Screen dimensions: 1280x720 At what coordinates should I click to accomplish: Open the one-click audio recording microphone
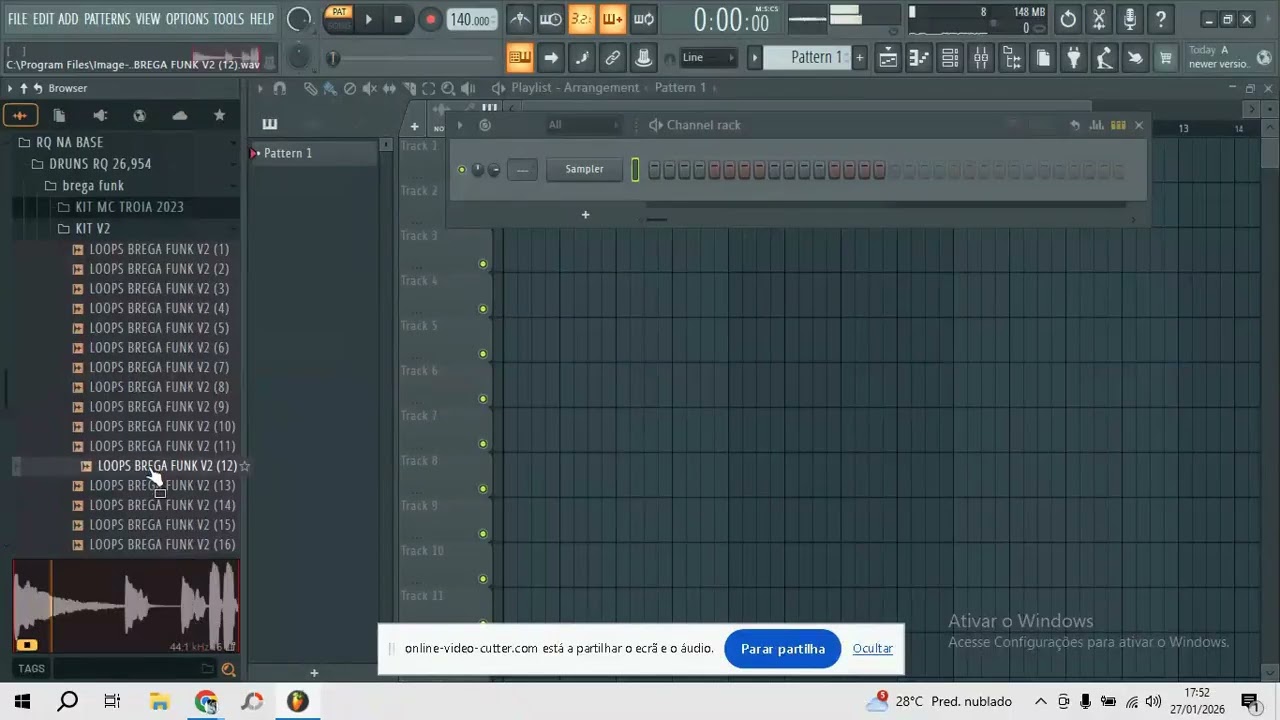coord(1130,19)
